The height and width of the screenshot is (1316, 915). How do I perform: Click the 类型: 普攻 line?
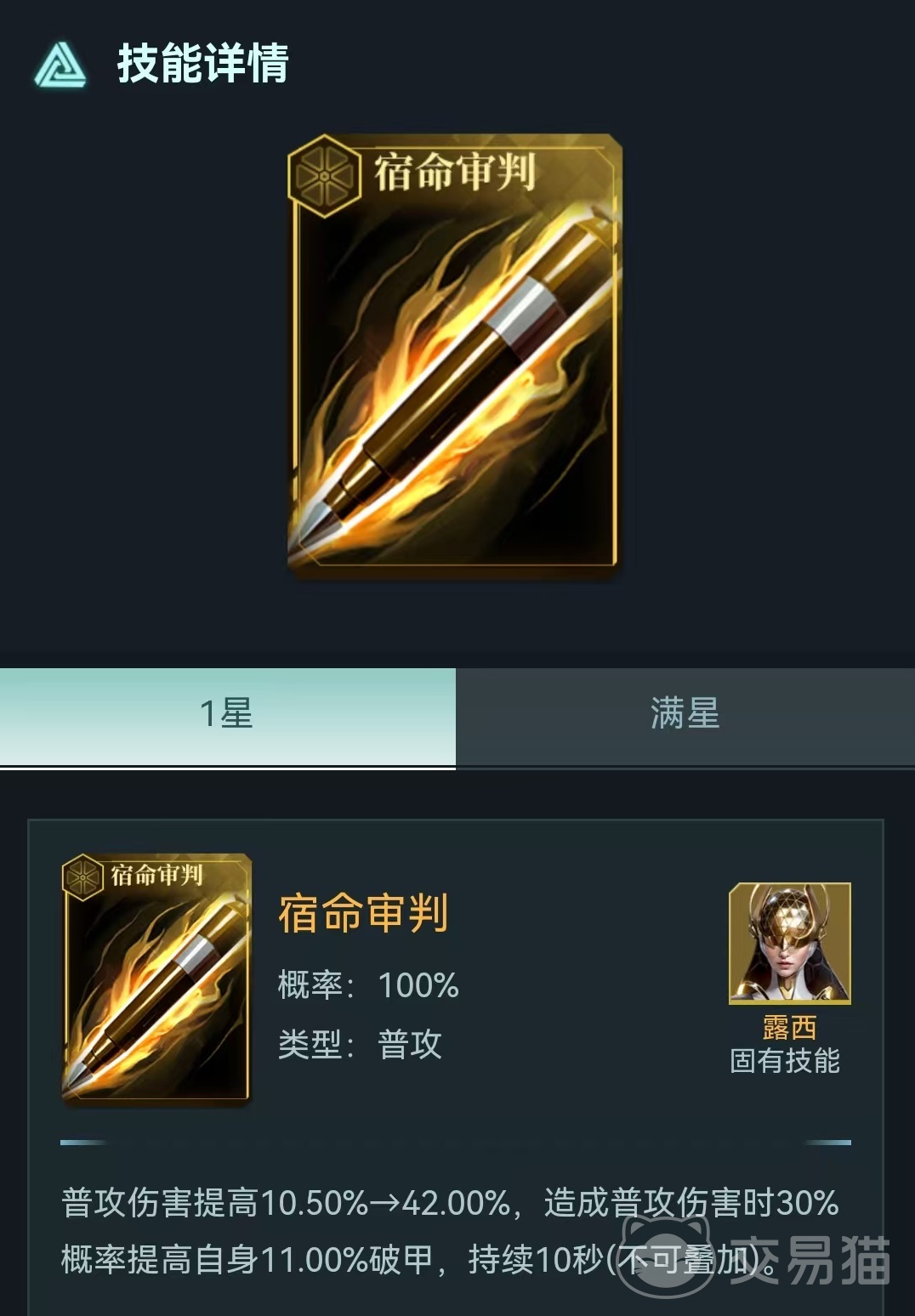coord(360,1045)
